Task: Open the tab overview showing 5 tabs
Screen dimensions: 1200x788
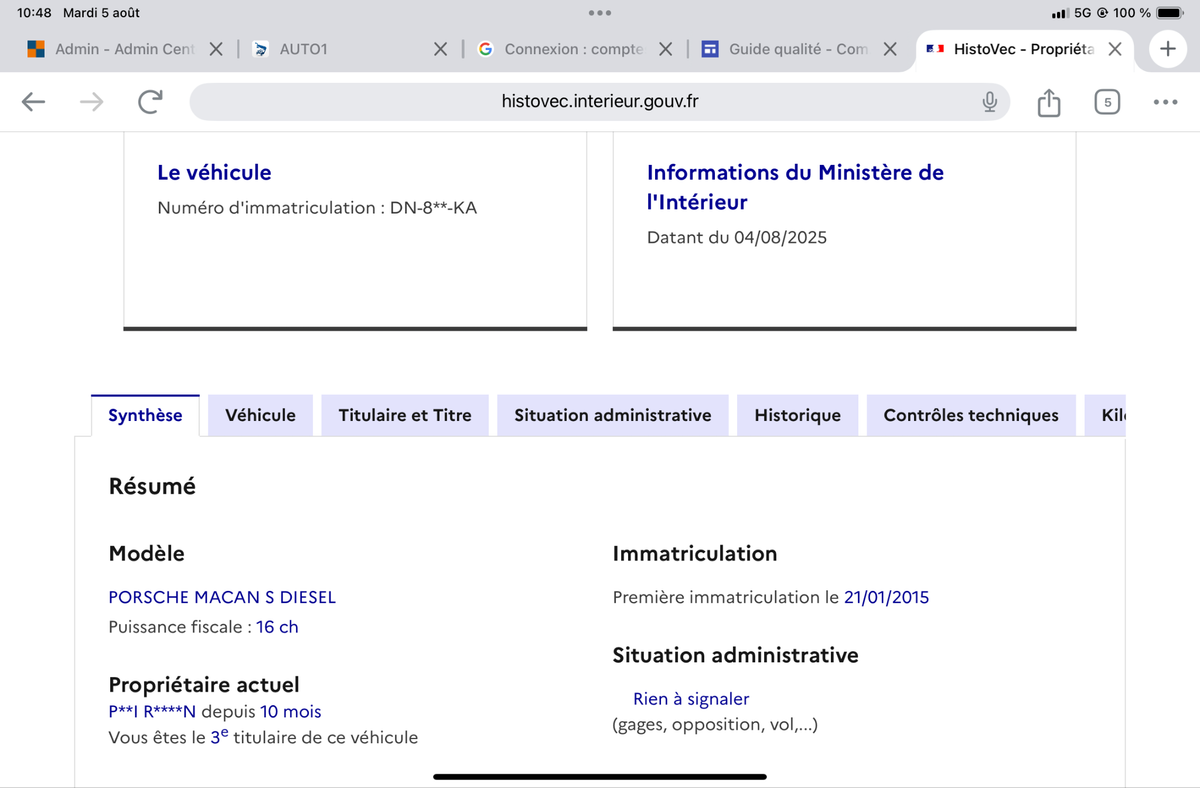Action: point(1107,102)
